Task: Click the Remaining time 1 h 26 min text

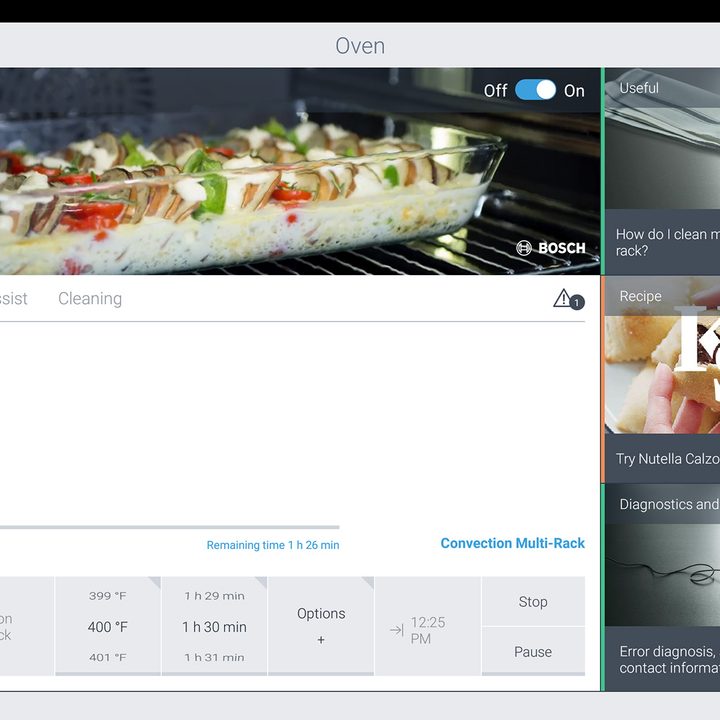Action: tap(273, 545)
